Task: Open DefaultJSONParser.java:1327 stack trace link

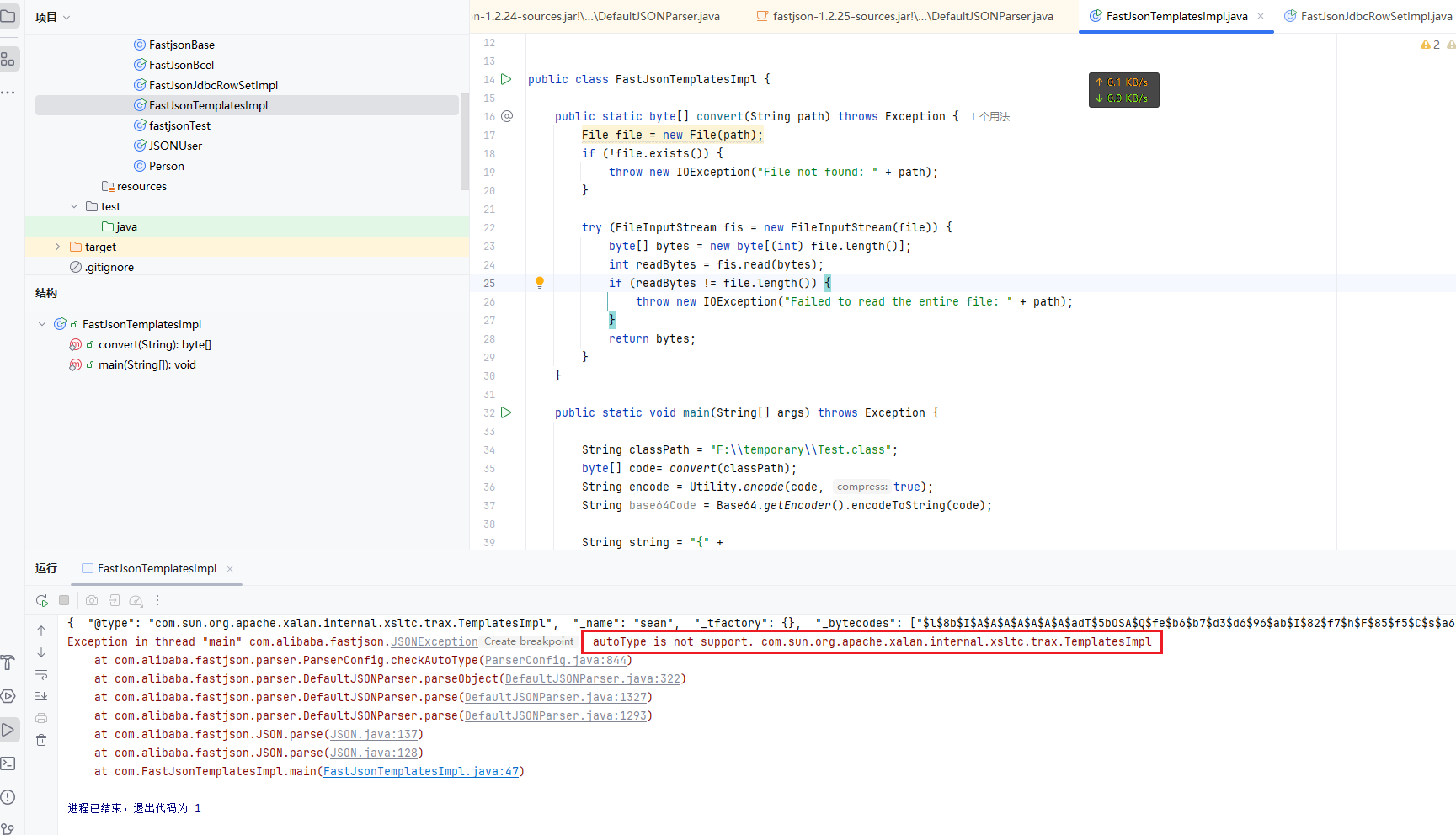Action: [x=556, y=697]
